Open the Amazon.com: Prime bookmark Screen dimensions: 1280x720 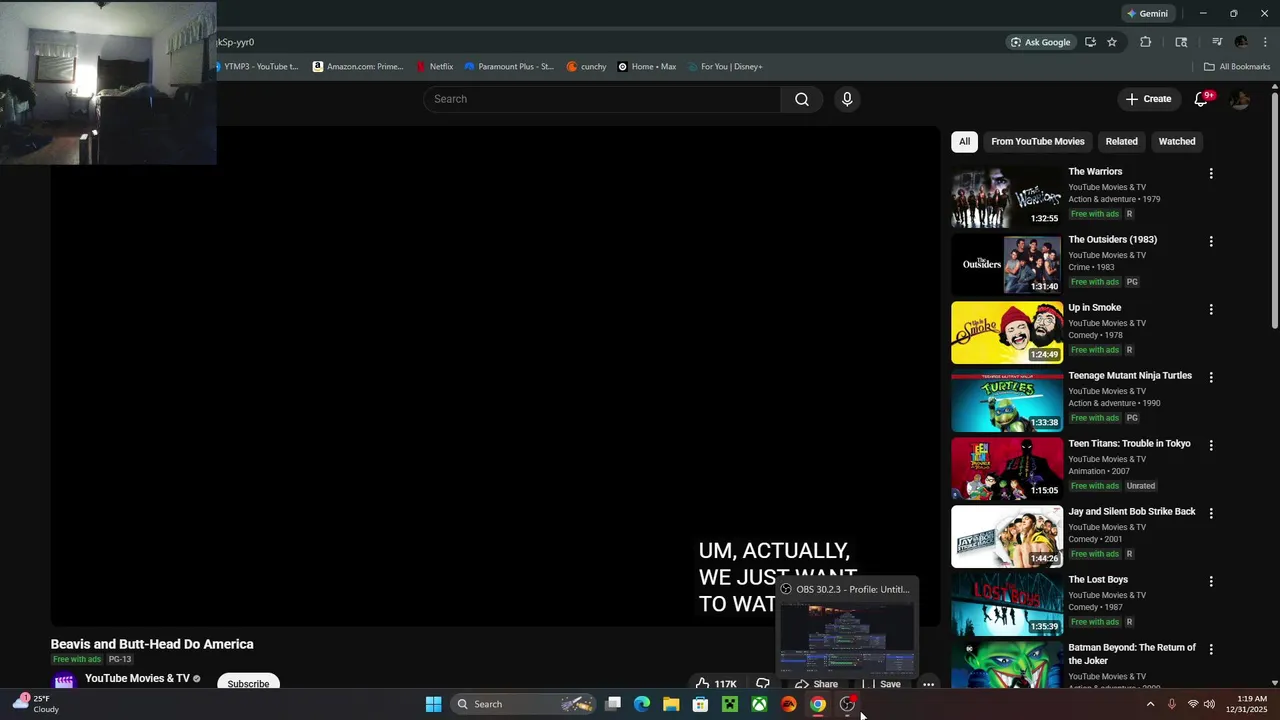(x=358, y=67)
